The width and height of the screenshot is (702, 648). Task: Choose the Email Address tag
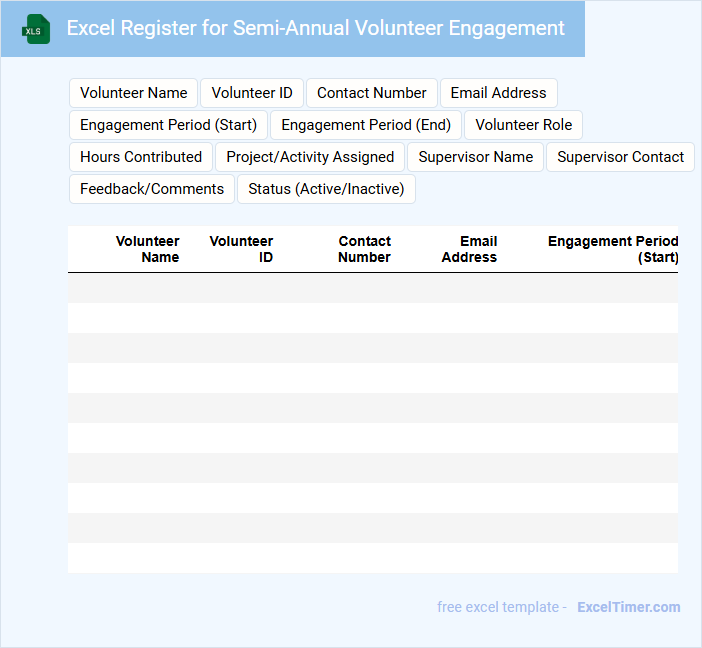(x=498, y=93)
